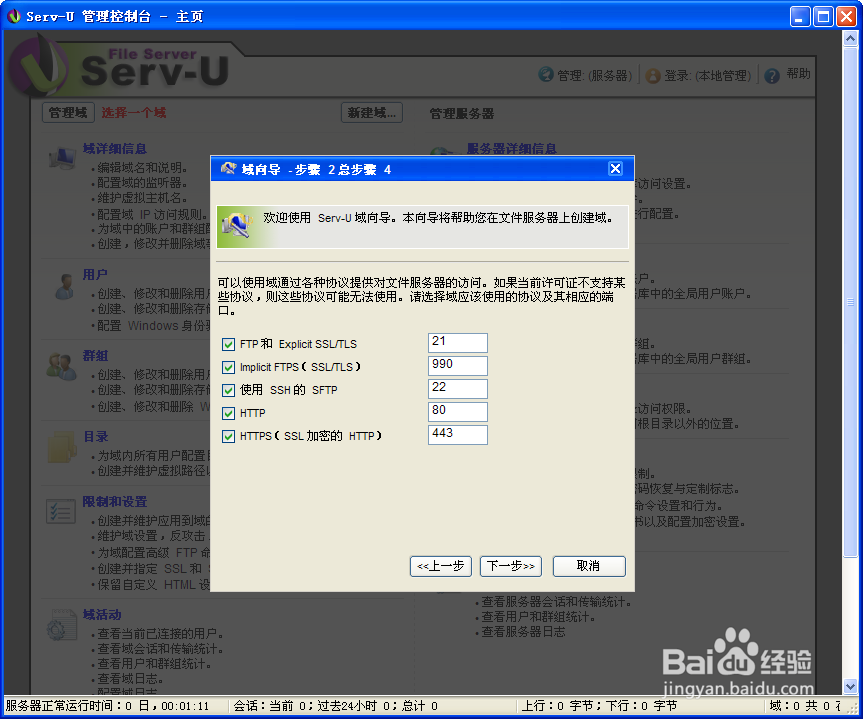Click the manage server globe icon
This screenshot has width=863, height=719.
[x=546, y=74]
